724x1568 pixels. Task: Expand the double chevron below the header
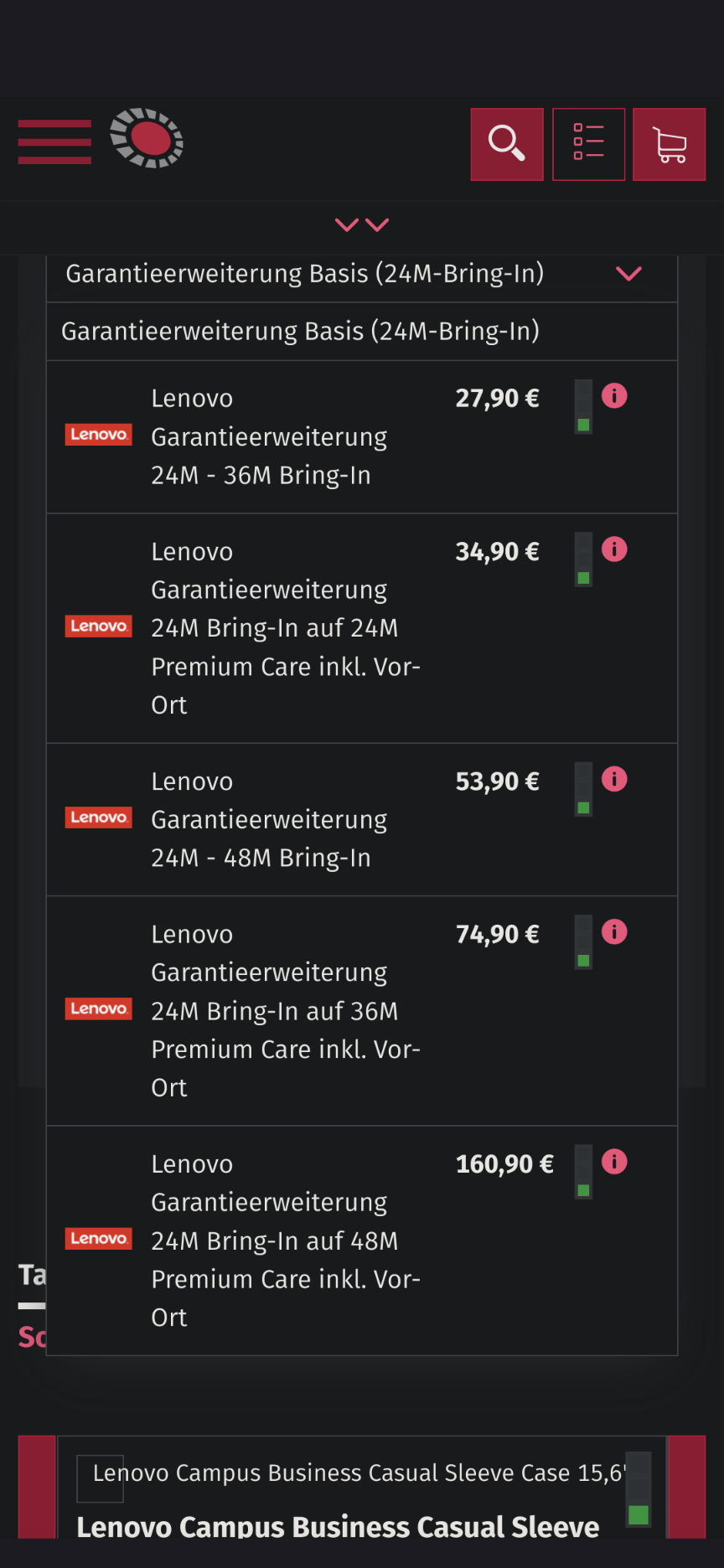(x=362, y=224)
